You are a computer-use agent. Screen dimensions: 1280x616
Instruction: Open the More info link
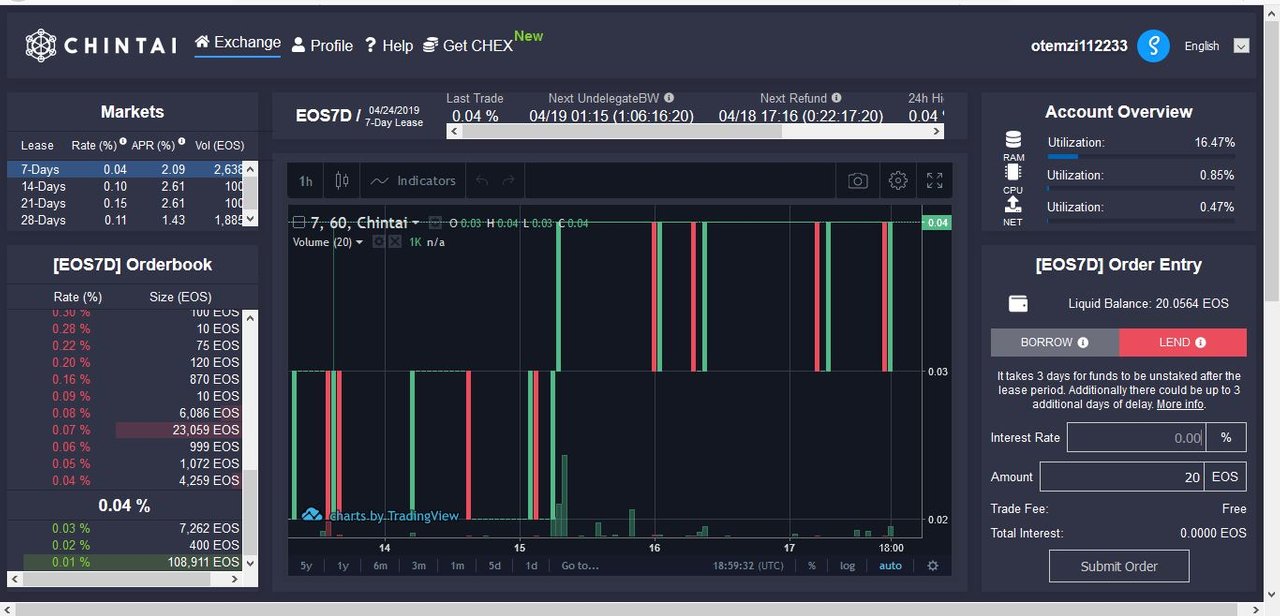tap(1180, 404)
